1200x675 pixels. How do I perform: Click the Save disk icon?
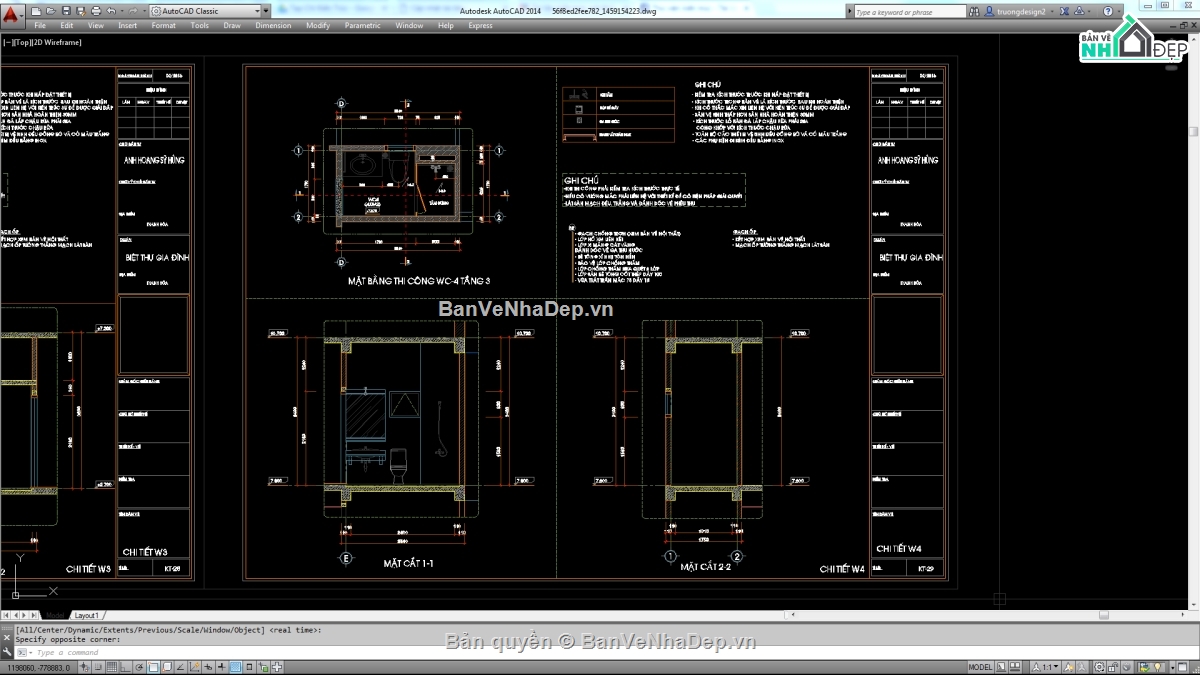pos(65,11)
